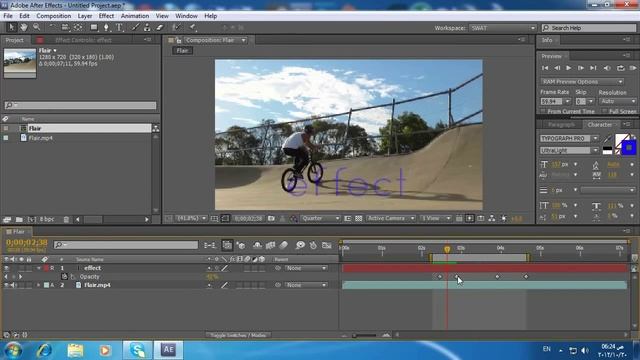Click the Auto-keyframe stopwatch icon in timeline
The width and height of the screenshot is (640, 360).
click(x=313, y=245)
